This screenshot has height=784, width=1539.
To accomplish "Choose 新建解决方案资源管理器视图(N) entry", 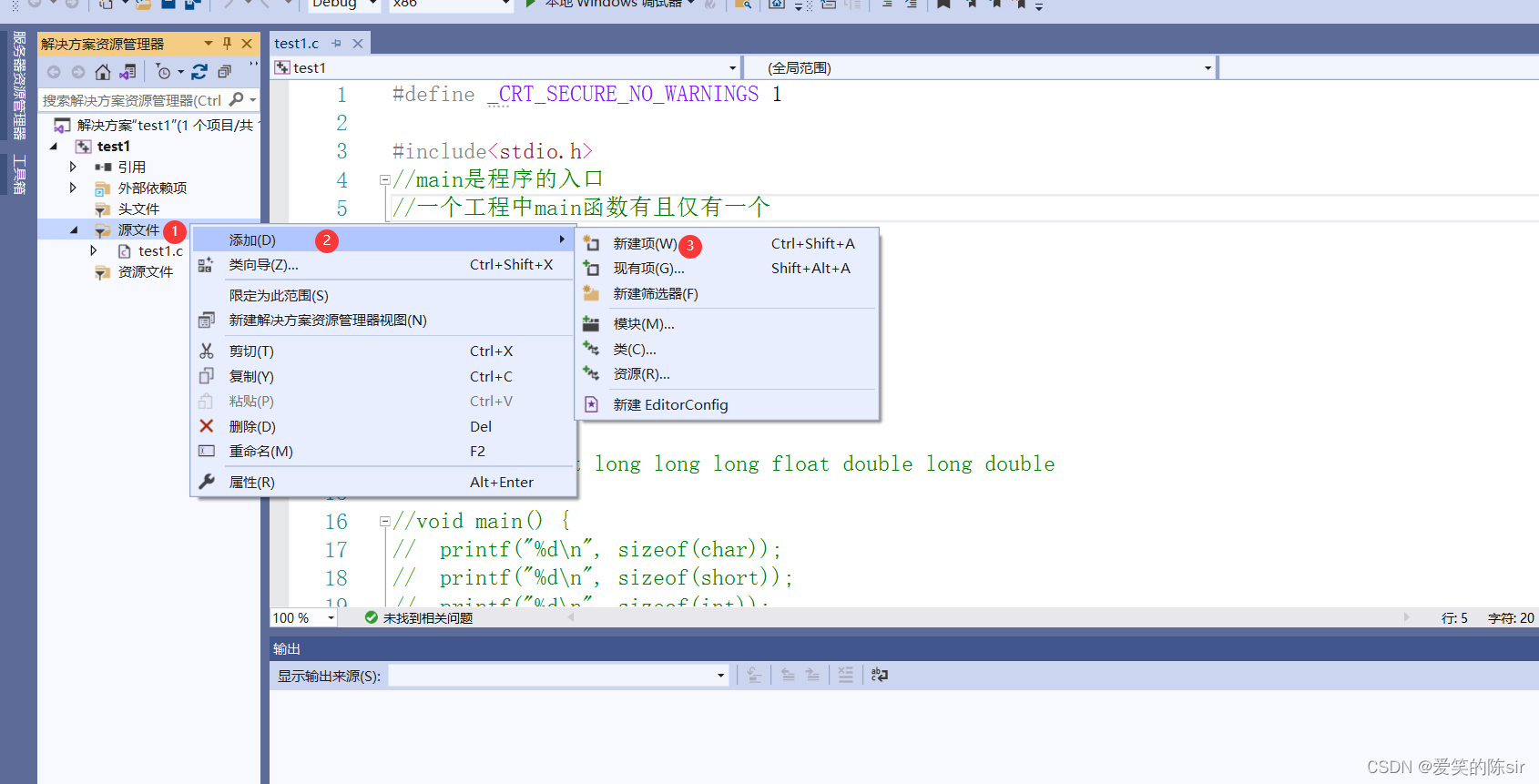I will pyautogui.click(x=383, y=320).
